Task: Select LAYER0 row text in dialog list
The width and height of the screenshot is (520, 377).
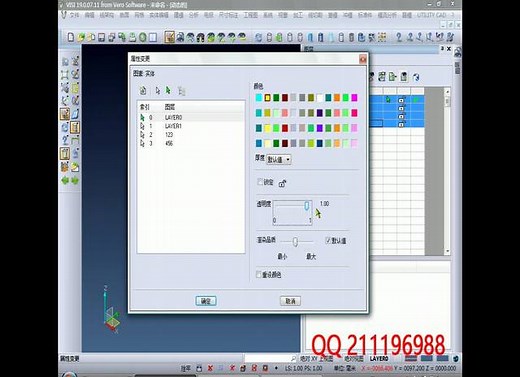Action: pyautogui.click(x=173, y=117)
